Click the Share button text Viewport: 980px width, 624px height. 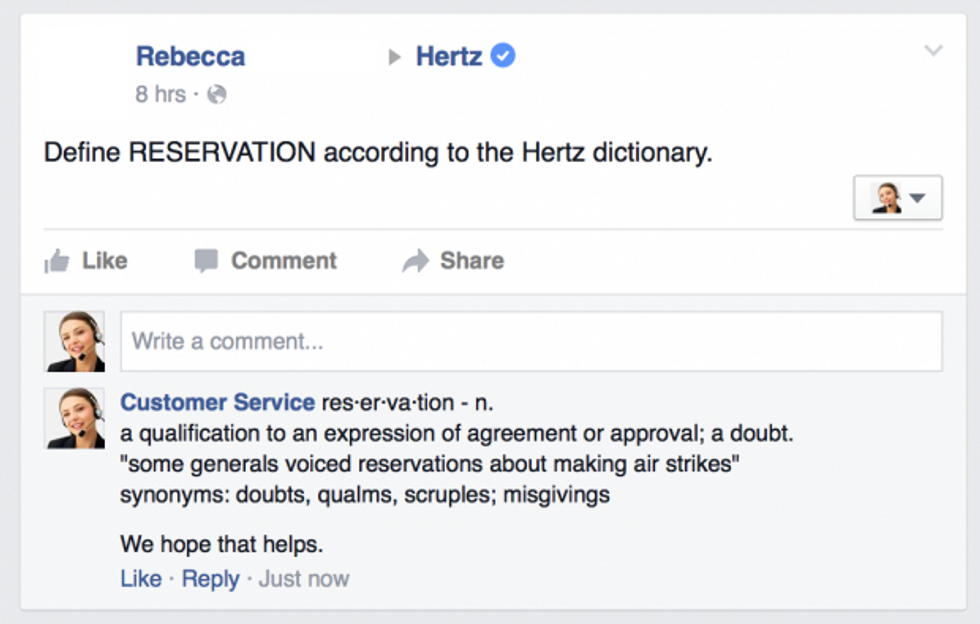(x=472, y=261)
